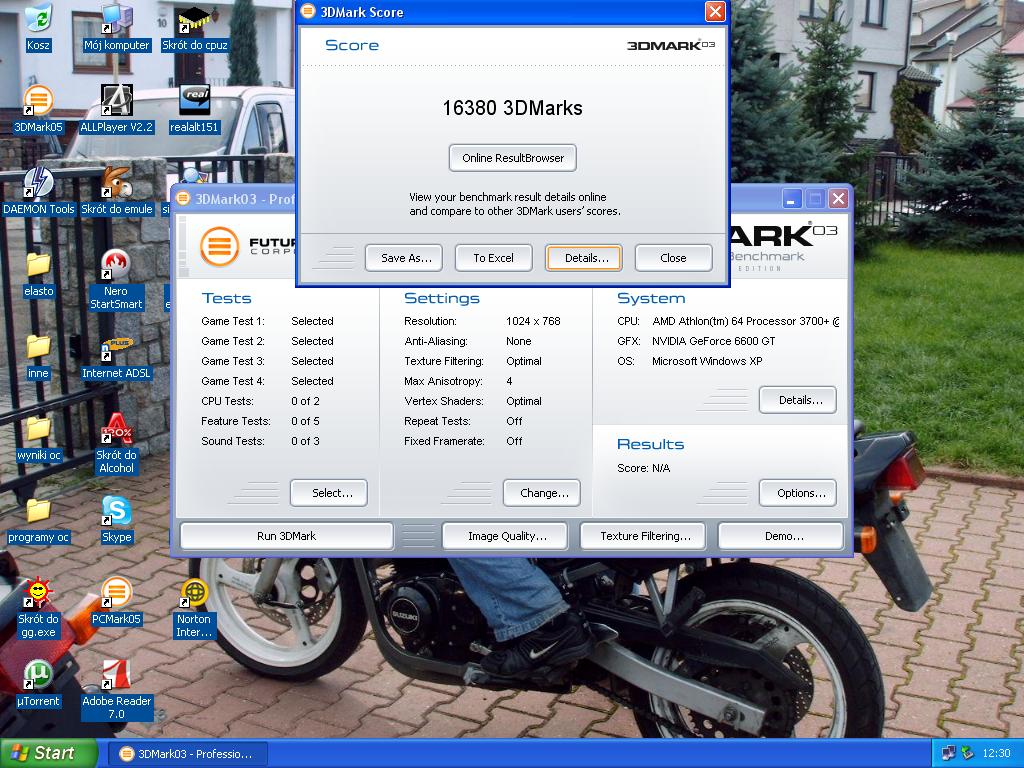Open realalt151 desktop icon
This screenshot has height=768, width=1024.
[x=194, y=109]
